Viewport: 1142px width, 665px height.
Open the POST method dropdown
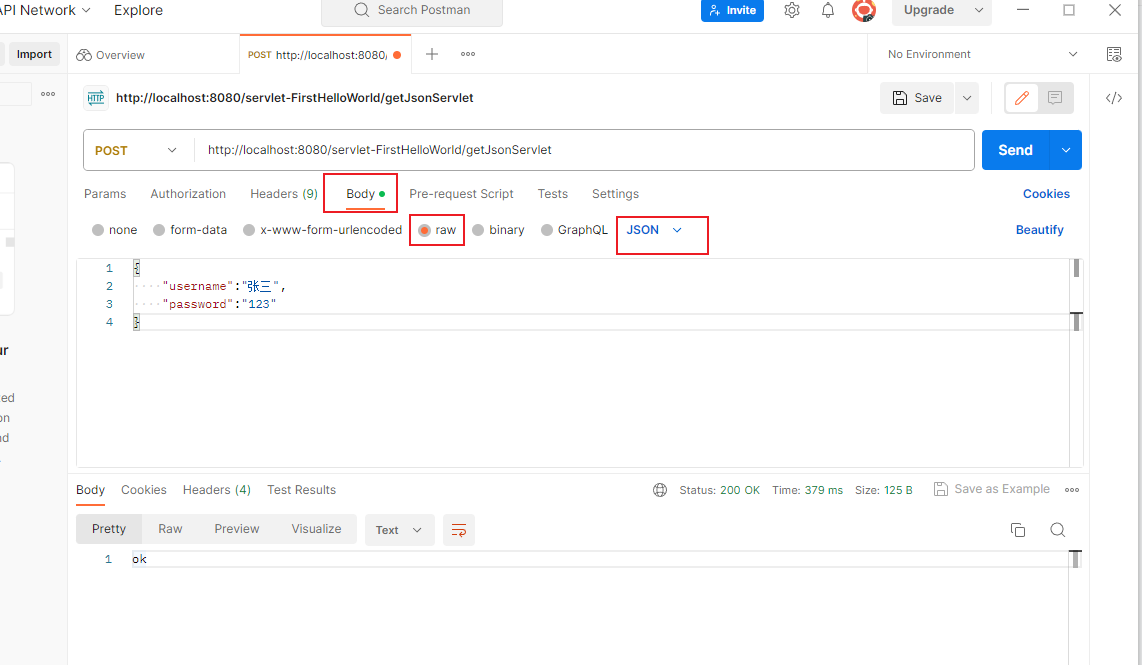pyautogui.click(x=136, y=150)
